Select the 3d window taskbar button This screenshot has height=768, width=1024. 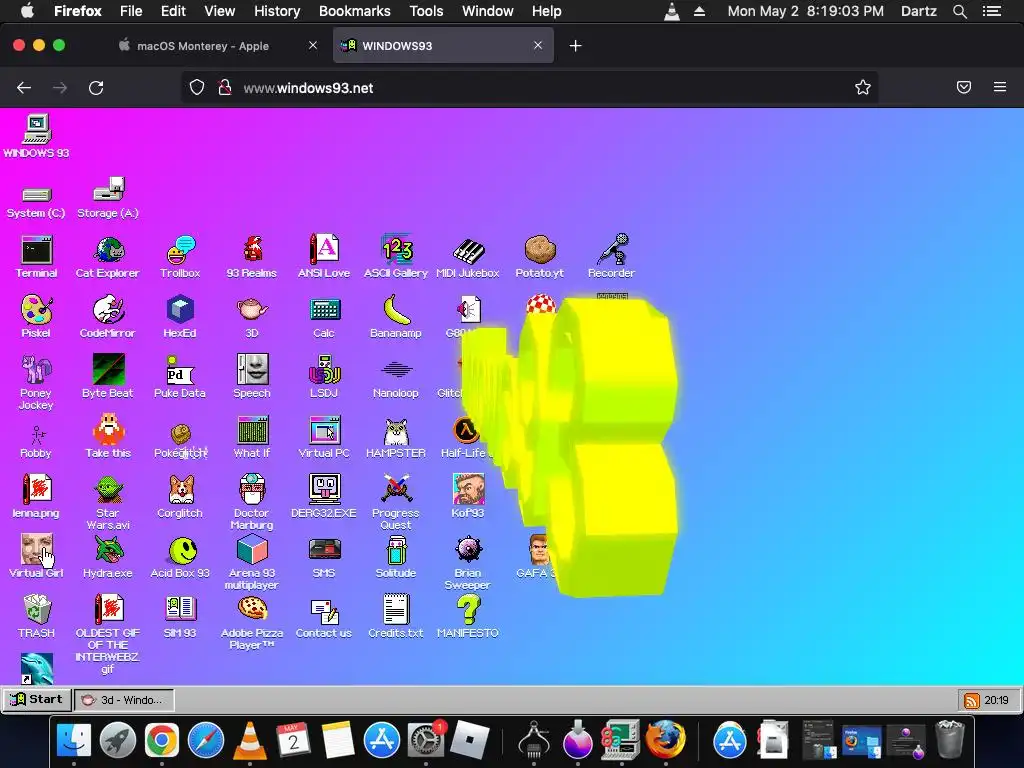click(124, 700)
